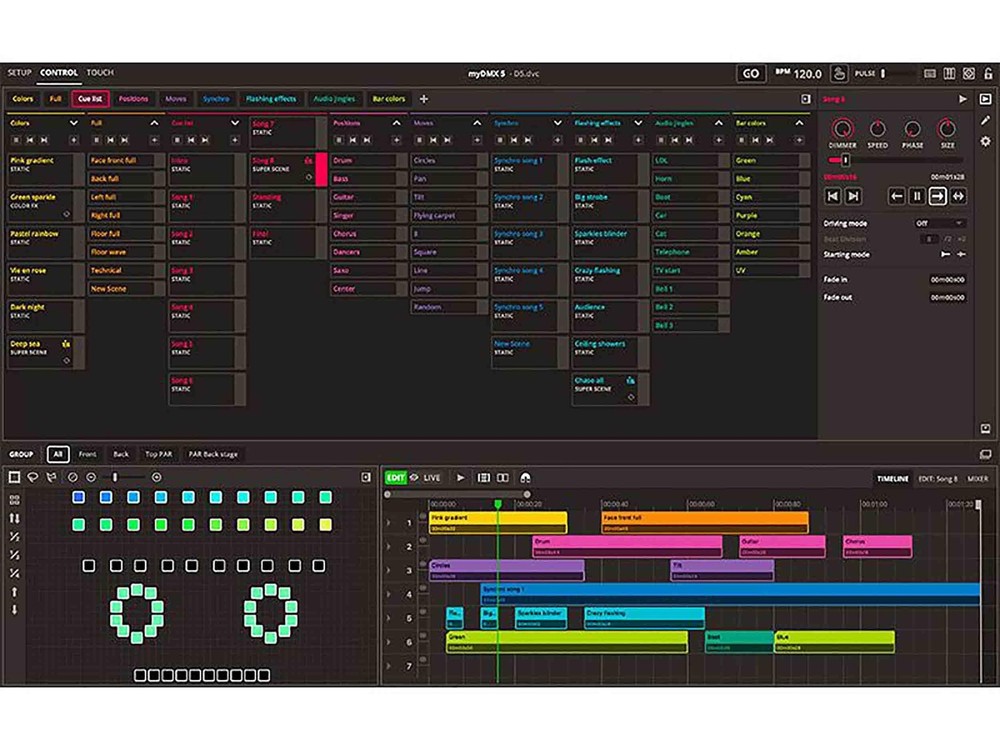The image size is (1000, 750).
Task: Switch to LIVE mode
Action: point(432,477)
